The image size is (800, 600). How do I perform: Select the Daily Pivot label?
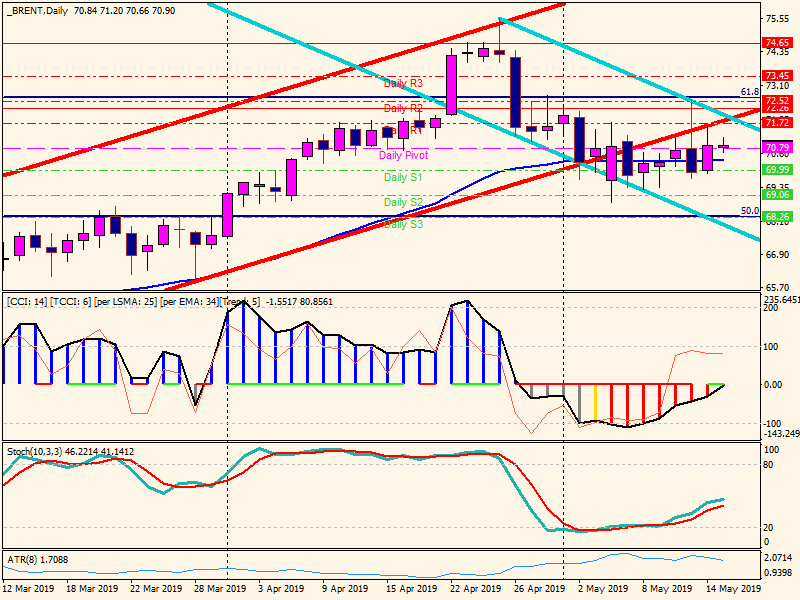tap(404, 155)
